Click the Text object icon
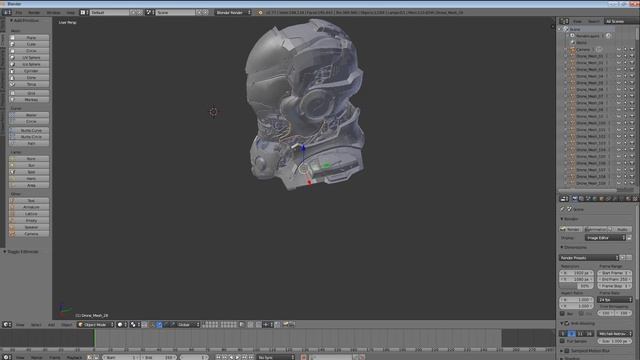The height and width of the screenshot is (360, 640). tap(12, 201)
